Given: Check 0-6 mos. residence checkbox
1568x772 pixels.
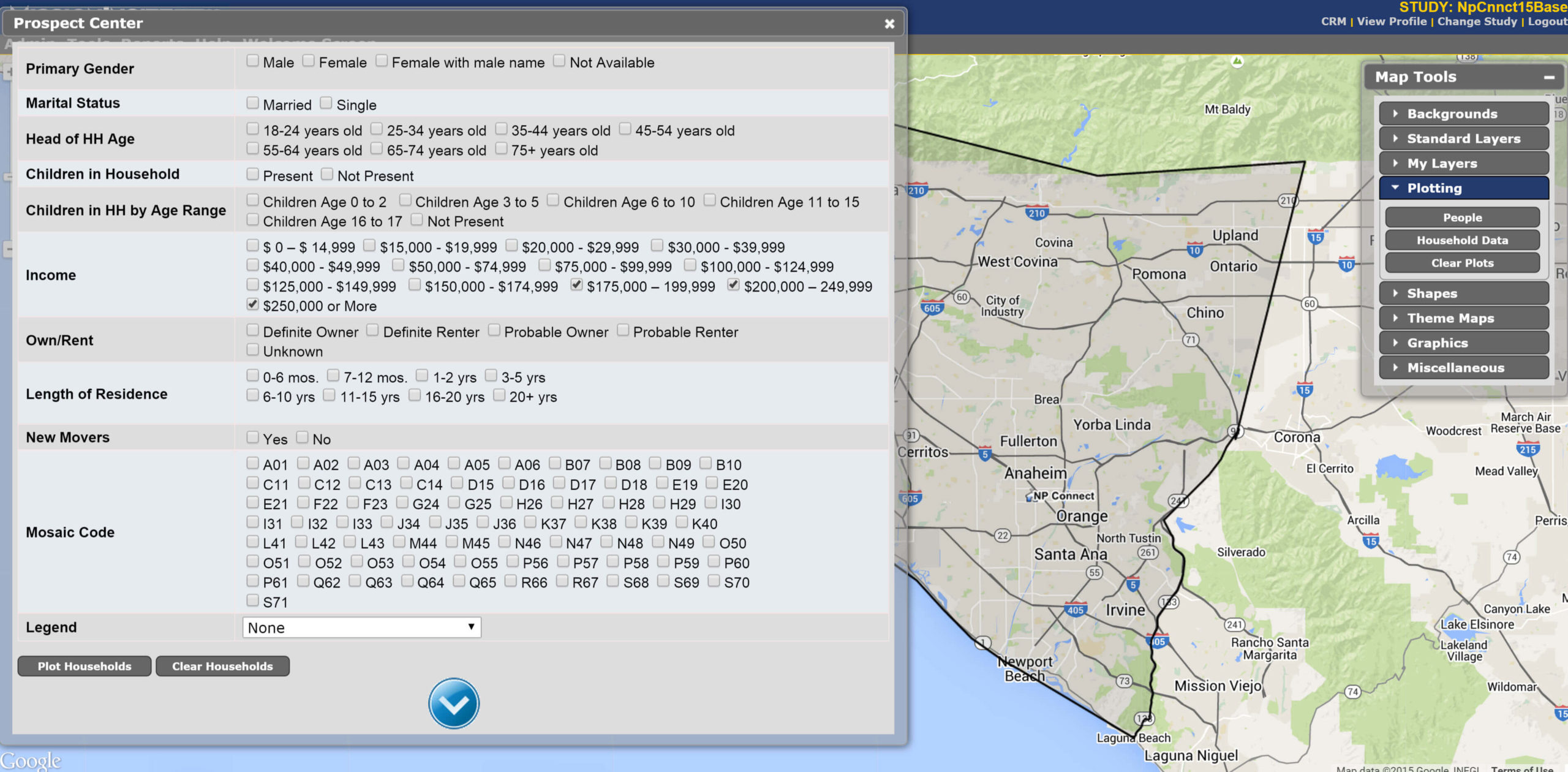Looking at the screenshot, I should pyautogui.click(x=252, y=375).
